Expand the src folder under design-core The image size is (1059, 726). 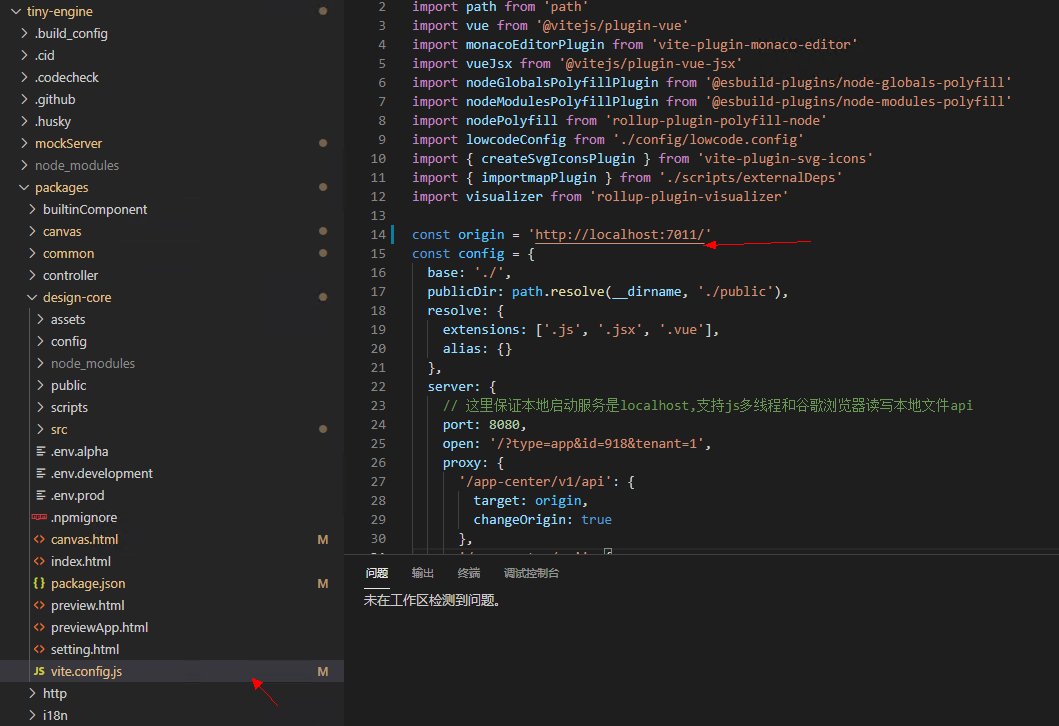pos(40,430)
